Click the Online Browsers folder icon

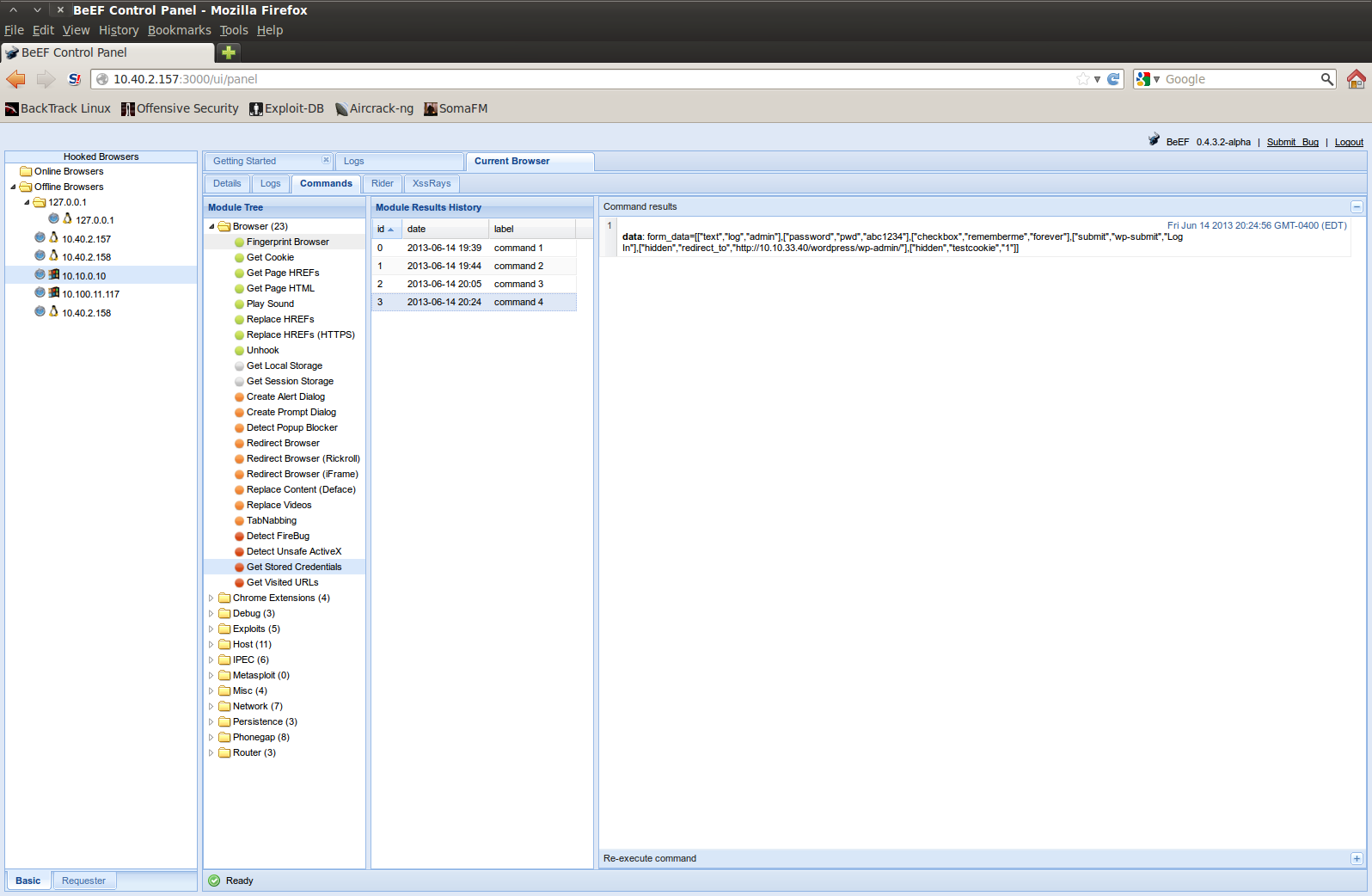point(26,171)
